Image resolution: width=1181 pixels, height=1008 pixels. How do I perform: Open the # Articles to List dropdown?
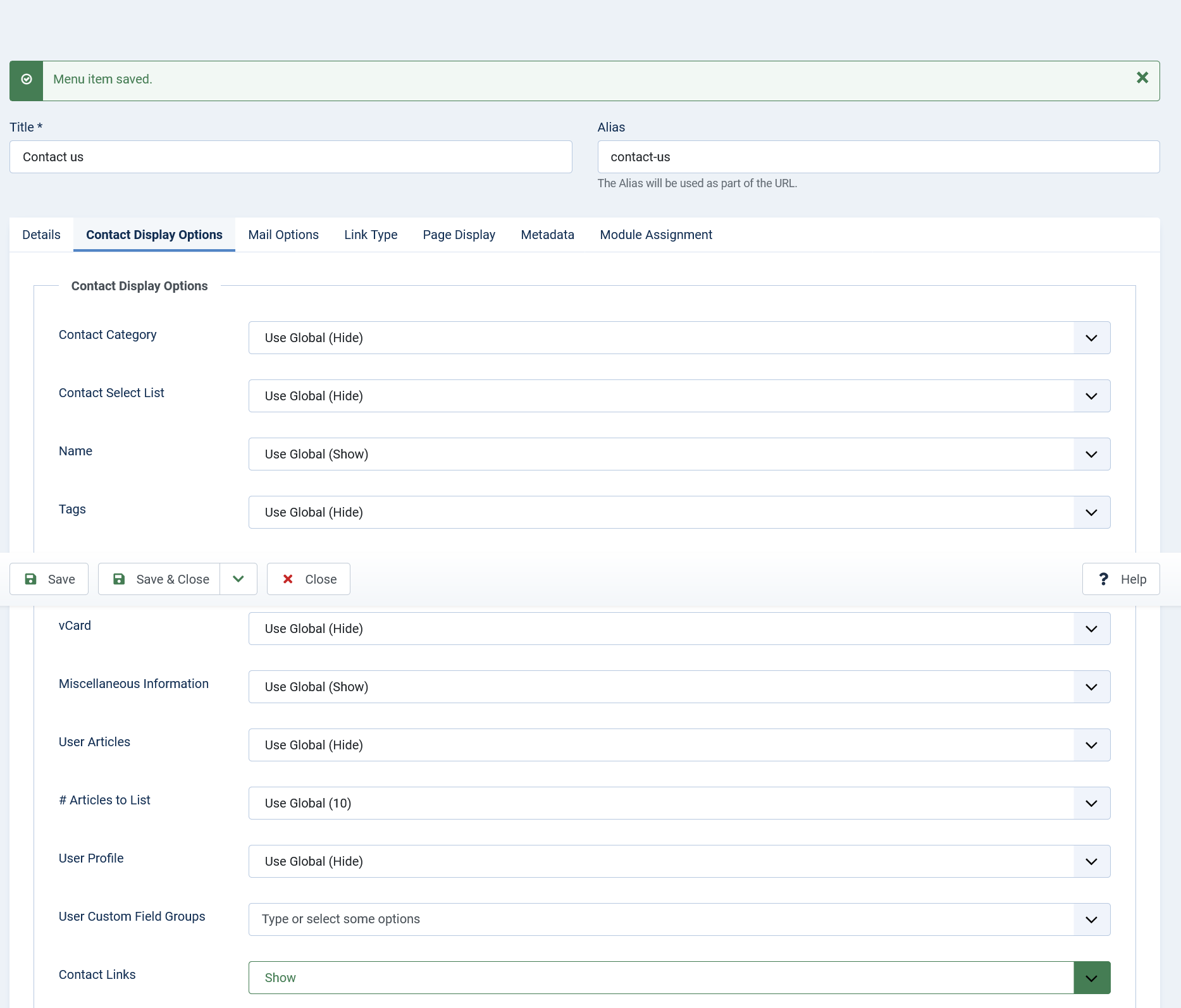[x=679, y=803]
